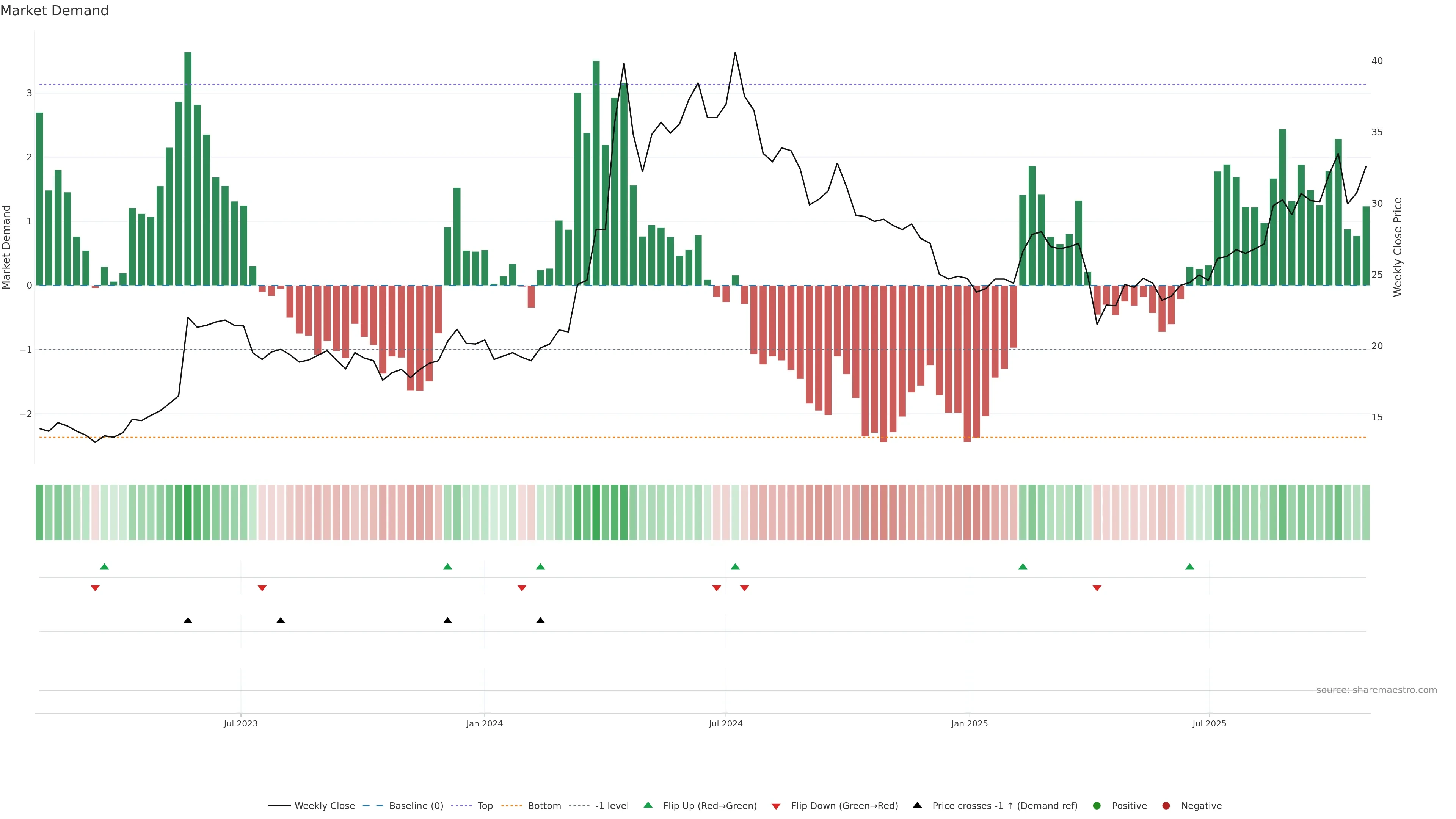Click the Jul 2023 x-axis label
Viewport: 1456px width, 819px height.
point(240,723)
